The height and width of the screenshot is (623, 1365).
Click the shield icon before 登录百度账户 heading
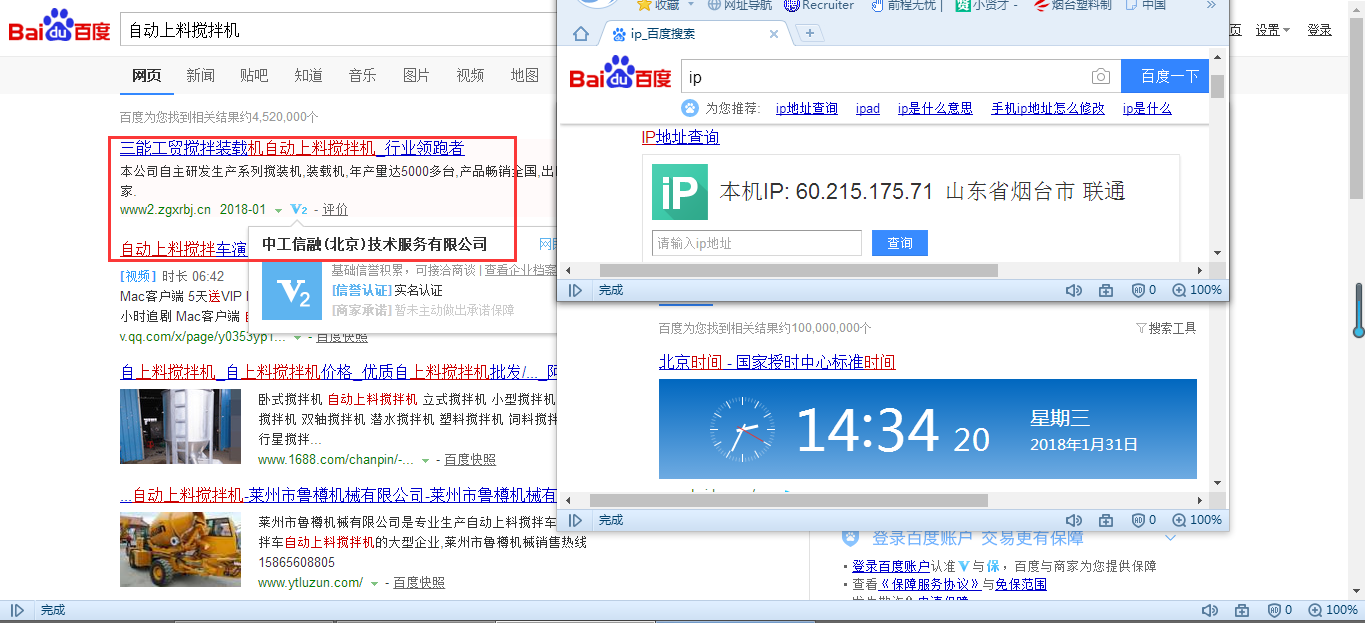coord(850,538)
